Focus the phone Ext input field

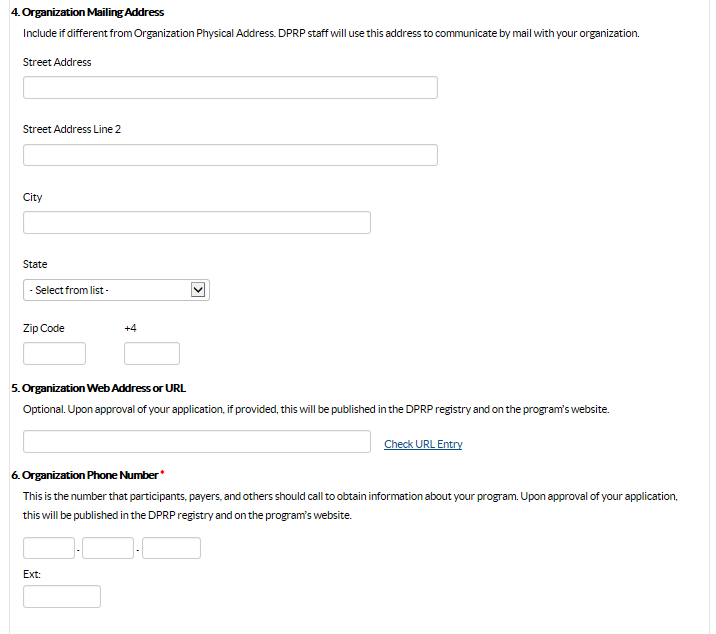pyautogui.click(x=62, y=597)
